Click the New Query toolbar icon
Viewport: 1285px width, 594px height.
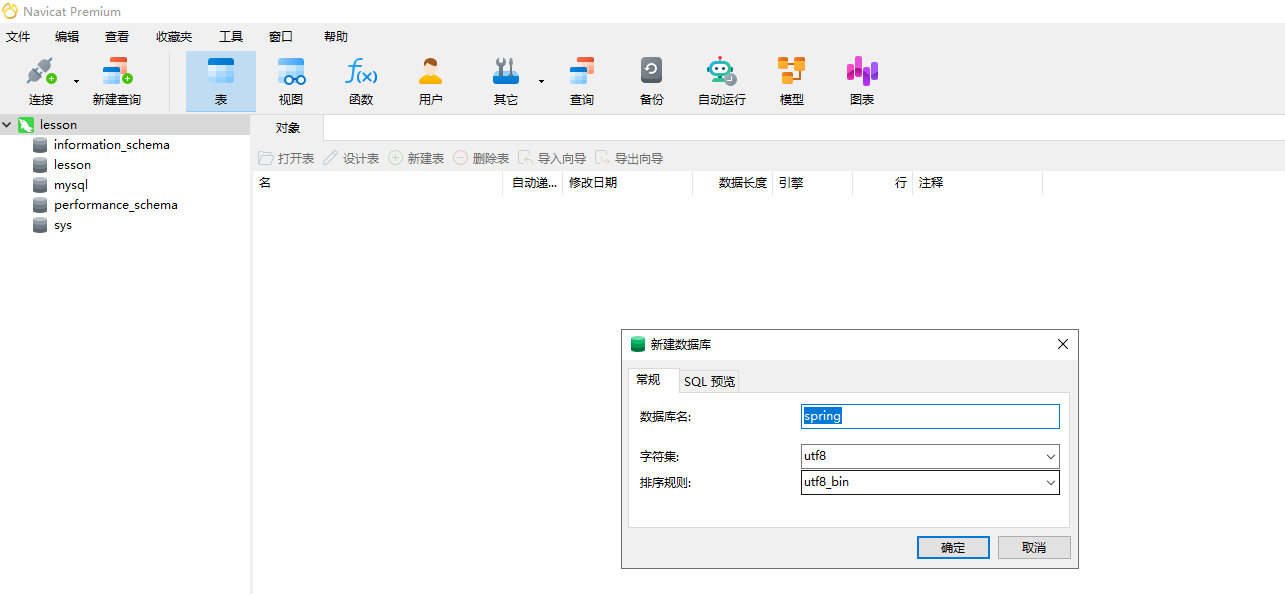tap(117, 81)
